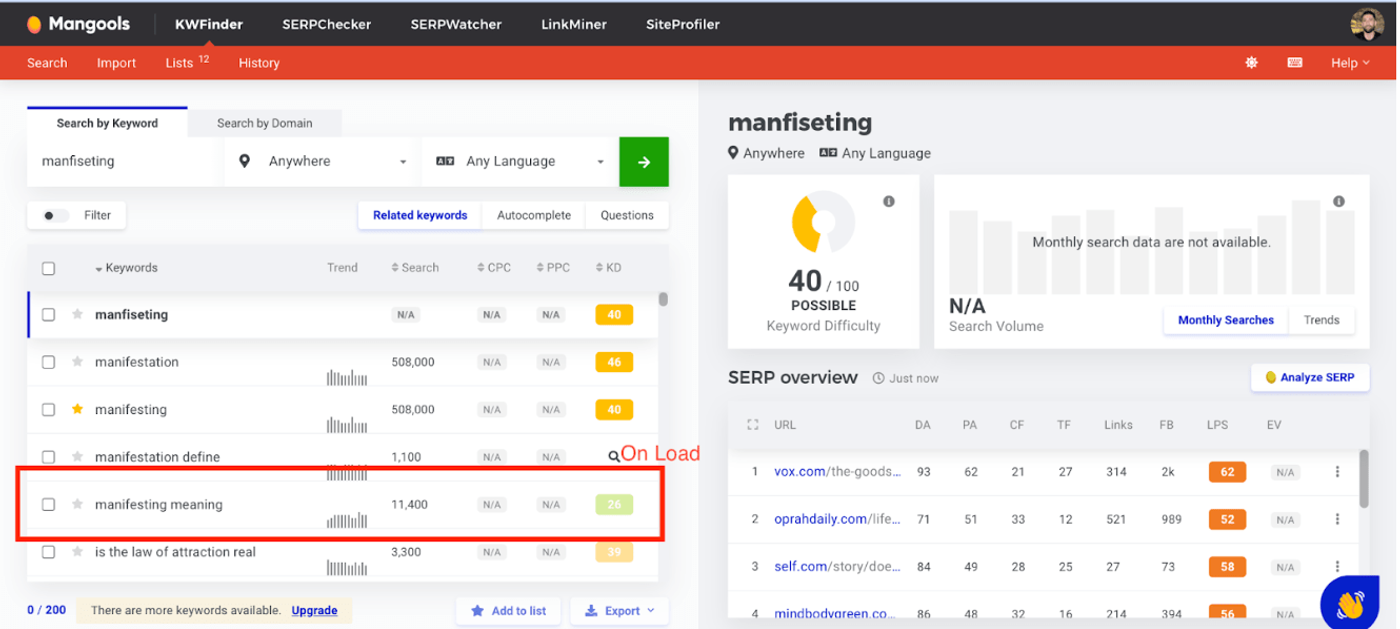1400x629 pixels.
Task: Switch to LinkMiner tool
Action: coord(574,24)
